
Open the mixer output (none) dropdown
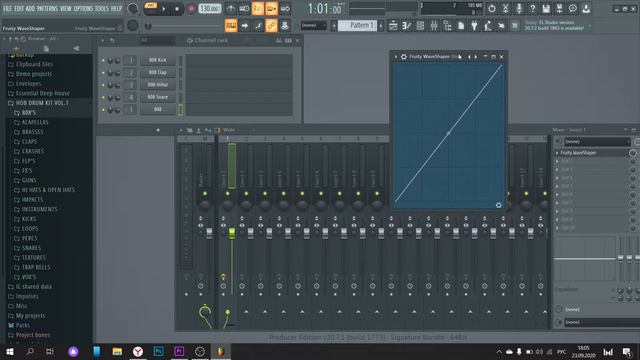pos(602,322)
